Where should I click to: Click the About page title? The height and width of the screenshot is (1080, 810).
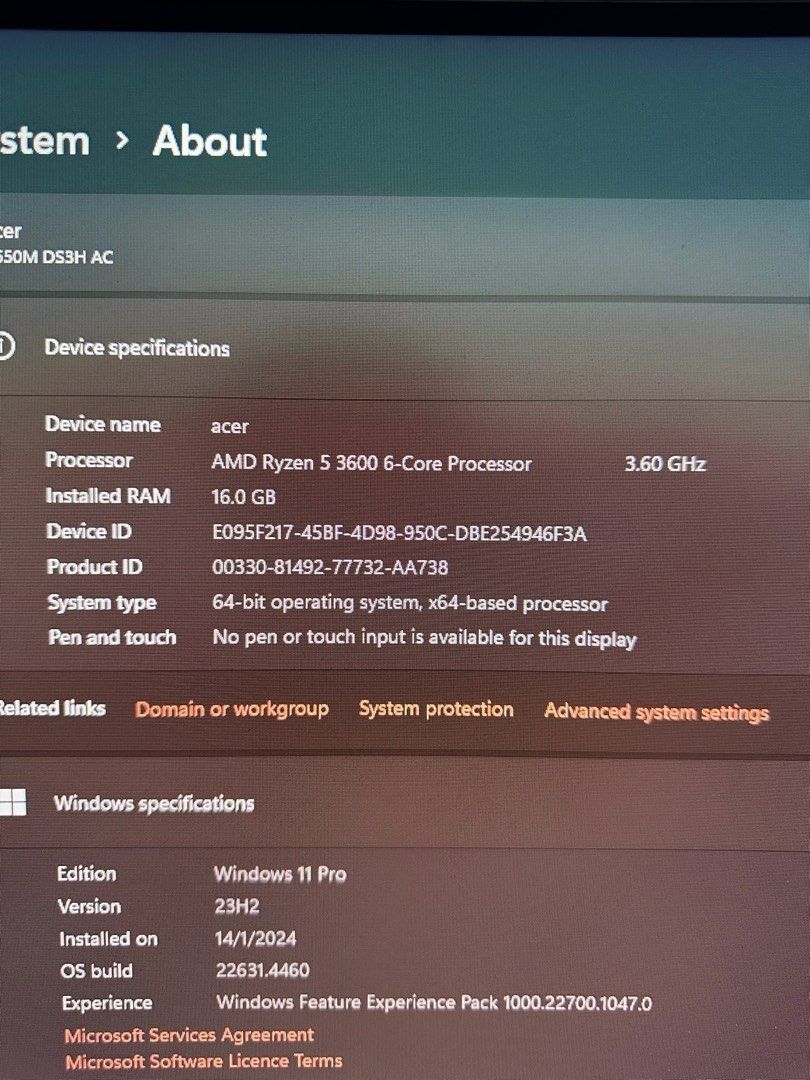tap(210, 142)
